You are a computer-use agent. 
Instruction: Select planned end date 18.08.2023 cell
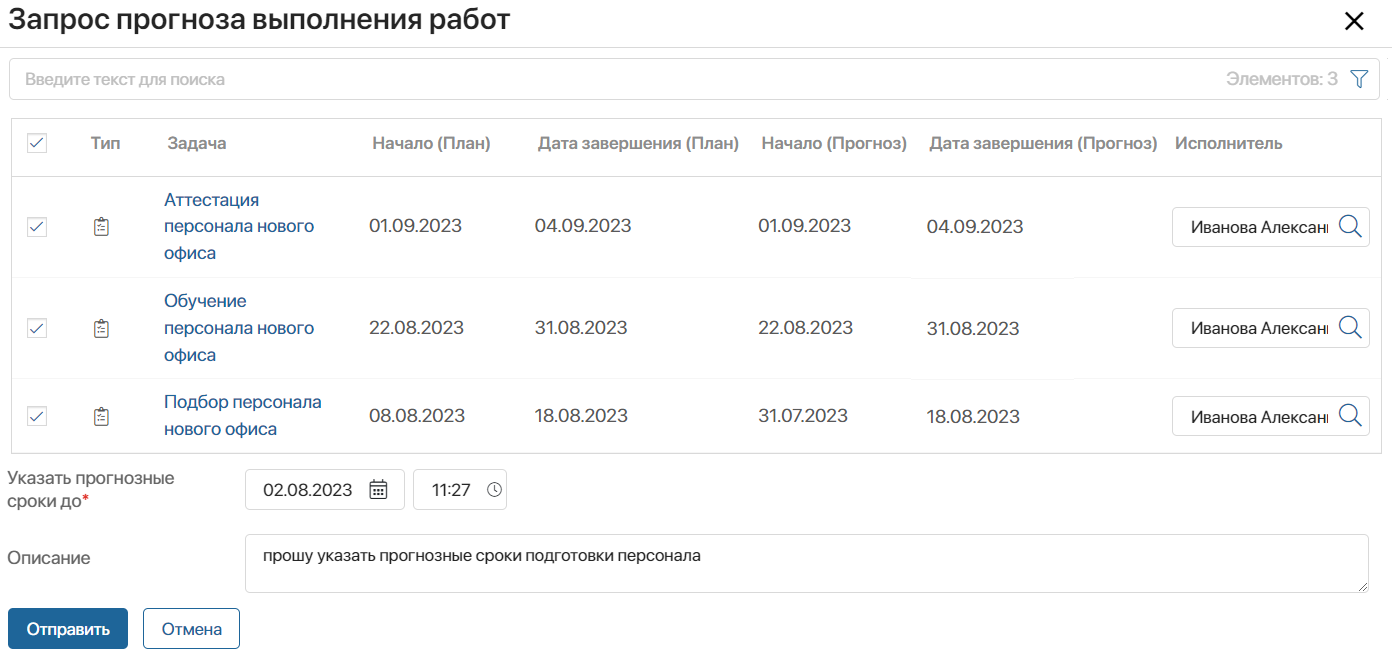click(581, 416)
